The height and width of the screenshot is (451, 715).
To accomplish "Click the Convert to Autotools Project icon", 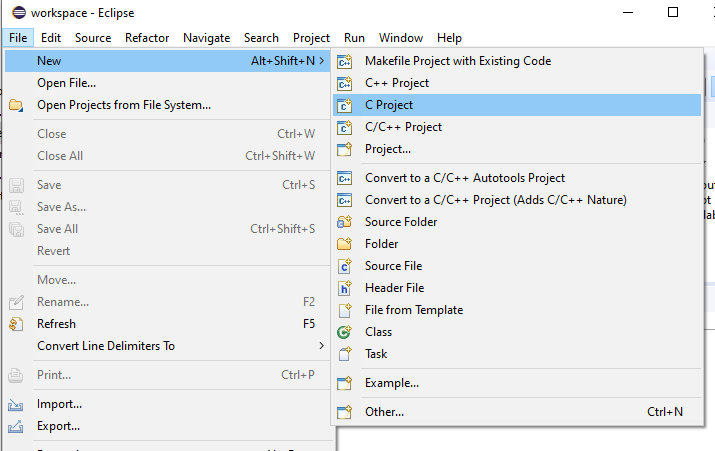I will point(345,178).
